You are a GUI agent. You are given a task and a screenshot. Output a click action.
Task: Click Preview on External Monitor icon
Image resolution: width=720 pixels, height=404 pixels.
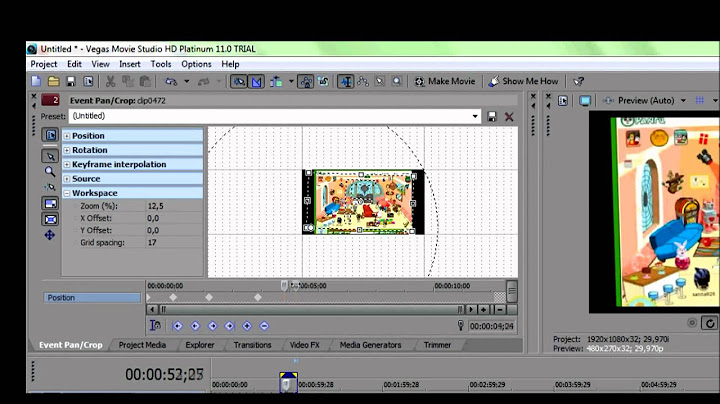click(585, 101)
